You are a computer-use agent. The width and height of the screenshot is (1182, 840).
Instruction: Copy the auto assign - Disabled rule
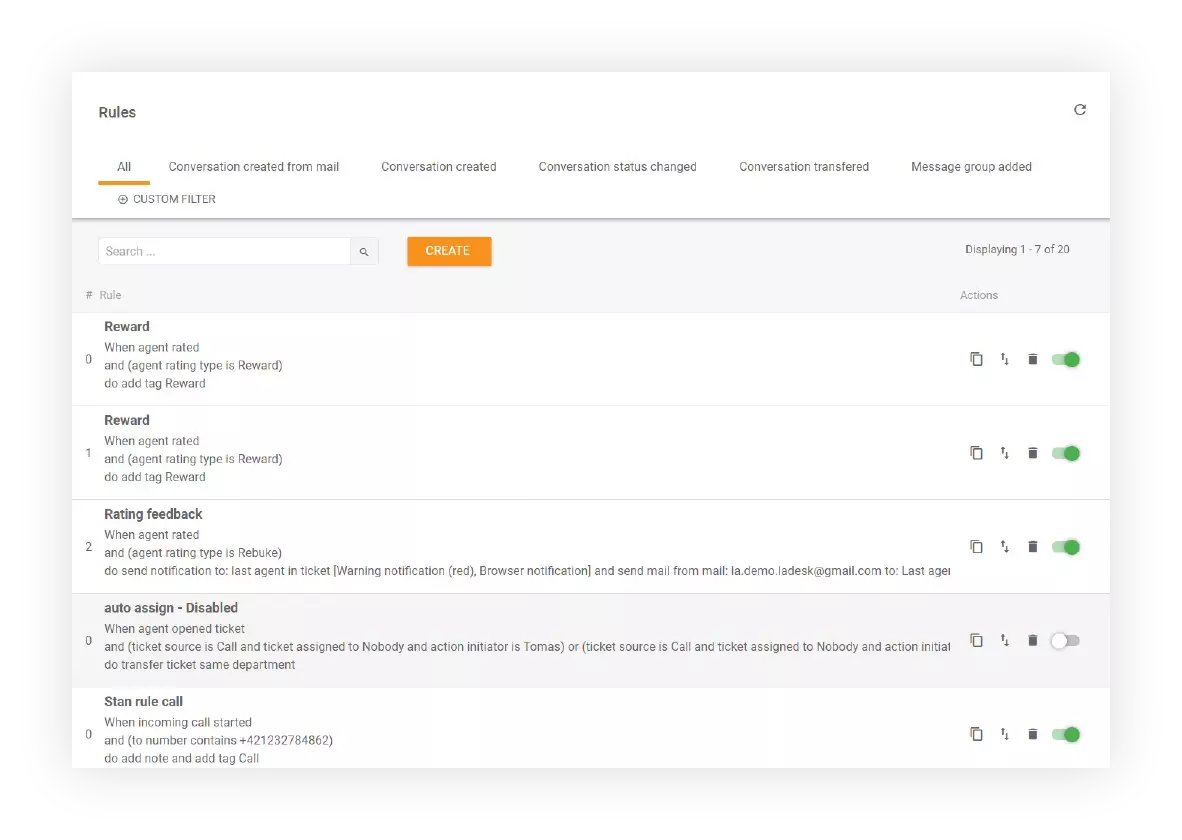click(977, 640)
